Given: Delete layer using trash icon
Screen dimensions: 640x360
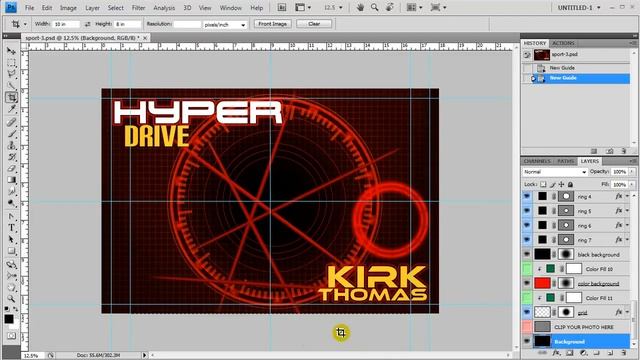Looking at the screenshot, I should pyautogui.click(x=623, y=353).
